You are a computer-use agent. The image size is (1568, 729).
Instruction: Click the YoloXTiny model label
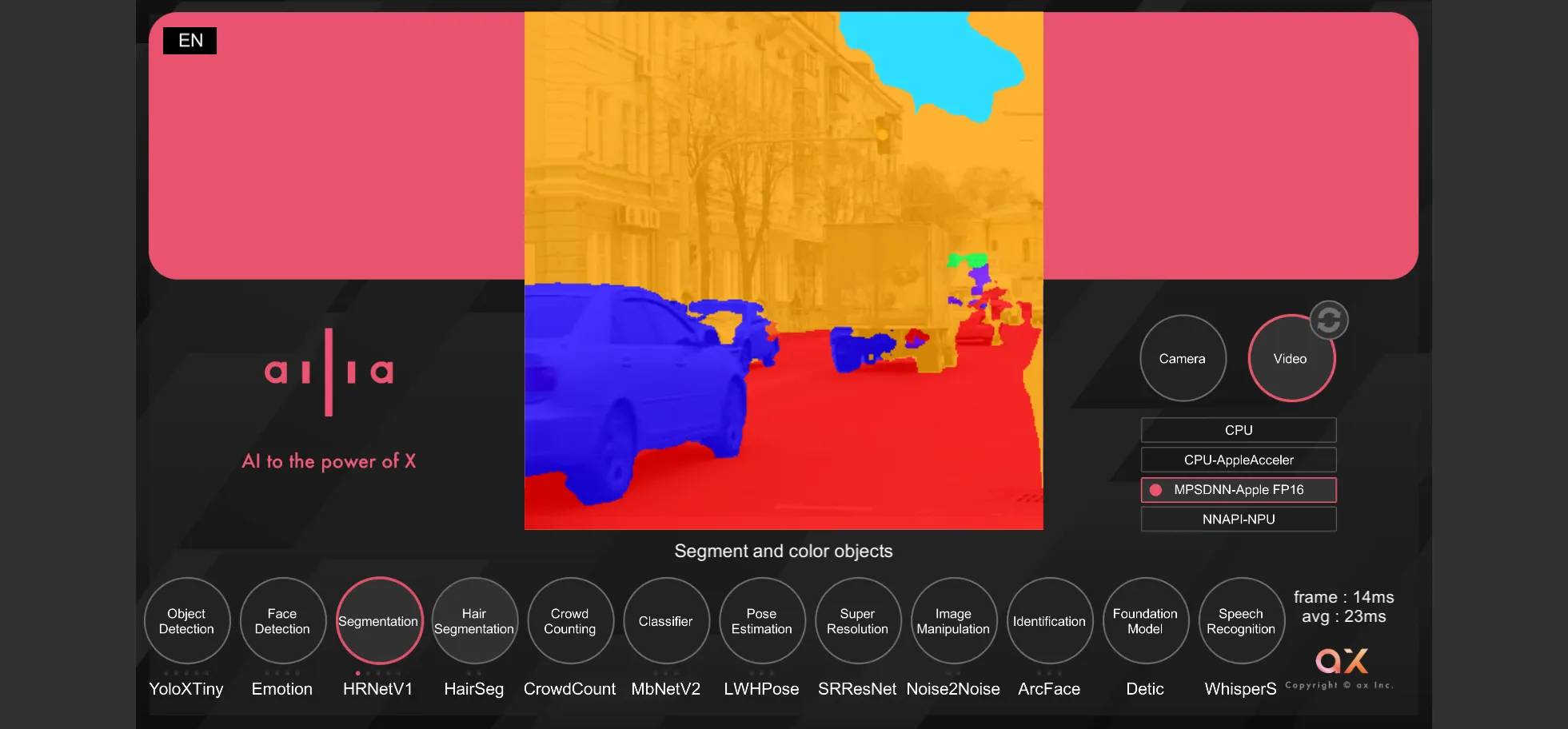click(x=186, y=689)
